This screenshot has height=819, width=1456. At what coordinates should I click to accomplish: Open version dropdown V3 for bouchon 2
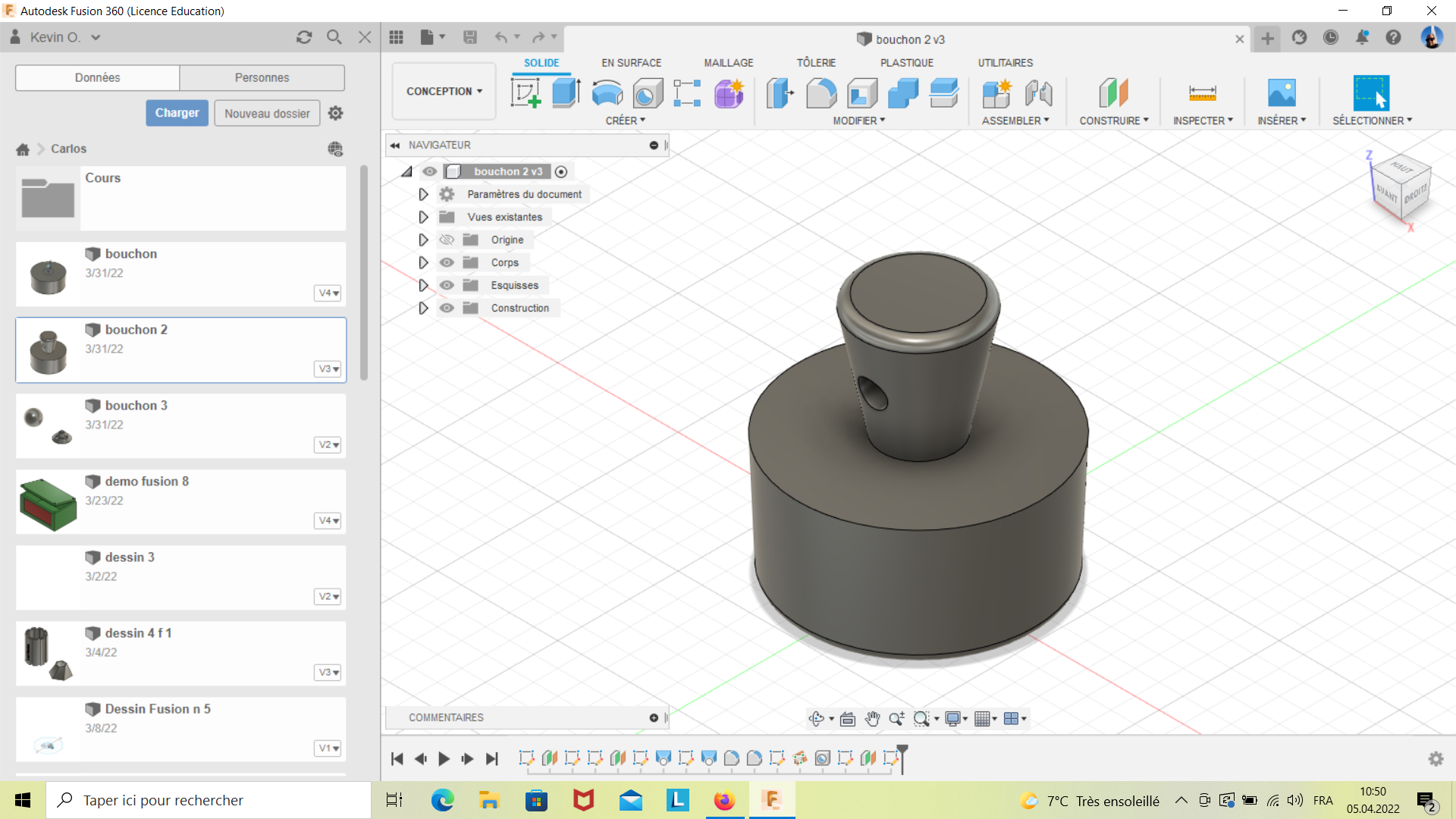328,369
